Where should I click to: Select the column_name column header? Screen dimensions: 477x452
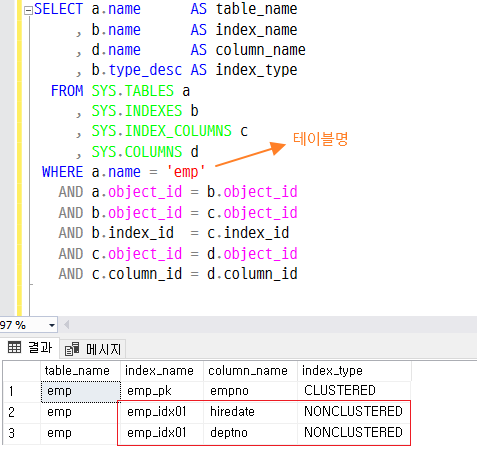(250, 371)
